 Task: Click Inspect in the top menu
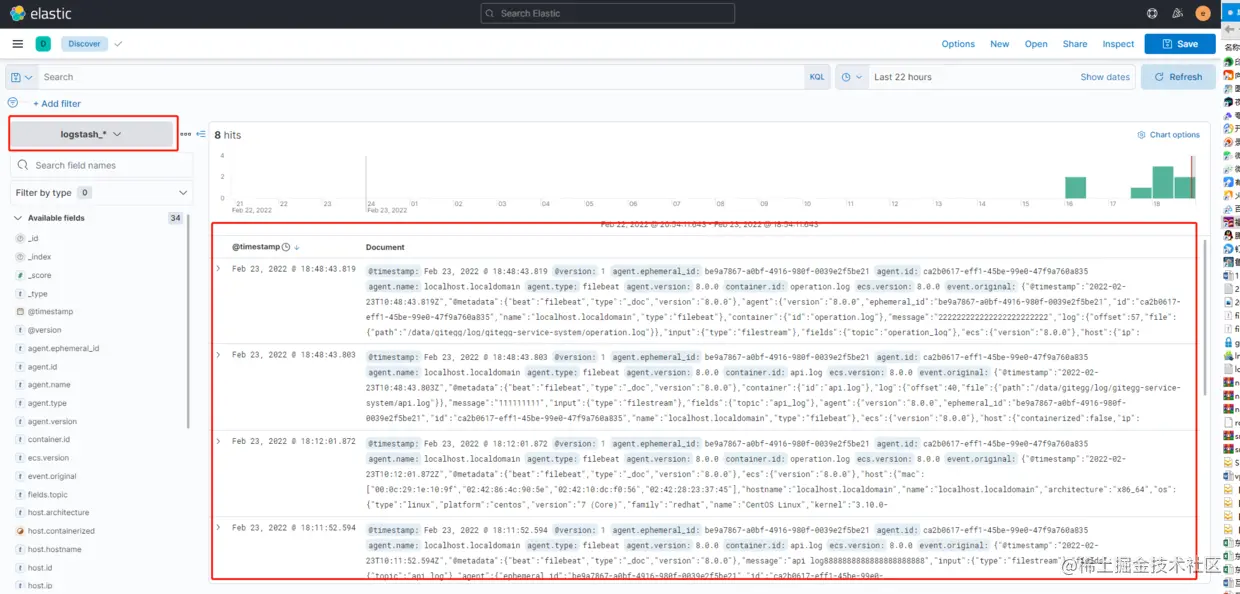click(1118, 44)
